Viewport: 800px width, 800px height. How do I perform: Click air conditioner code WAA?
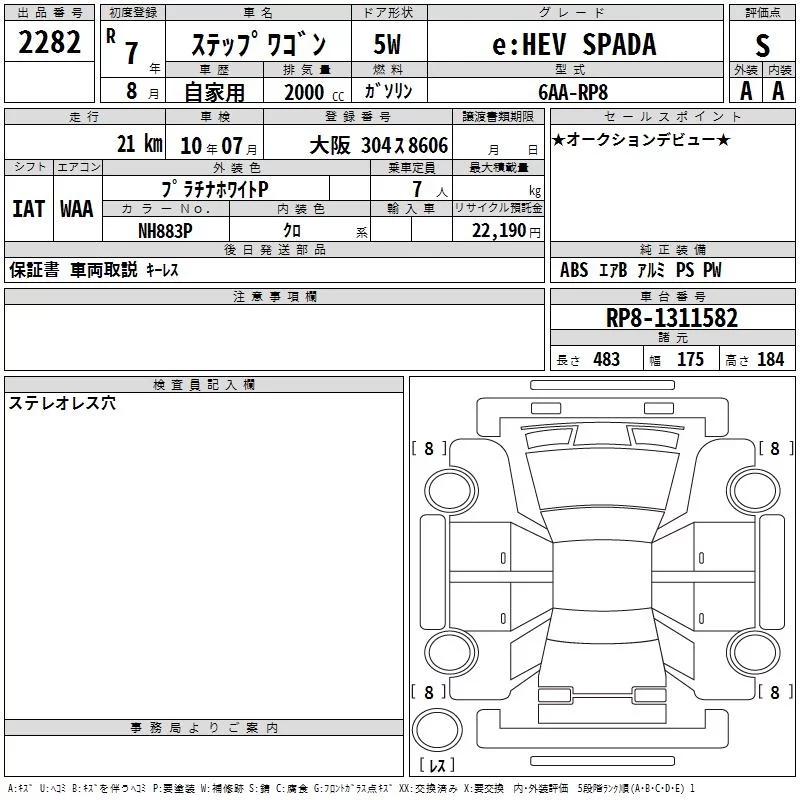point(77,209)
